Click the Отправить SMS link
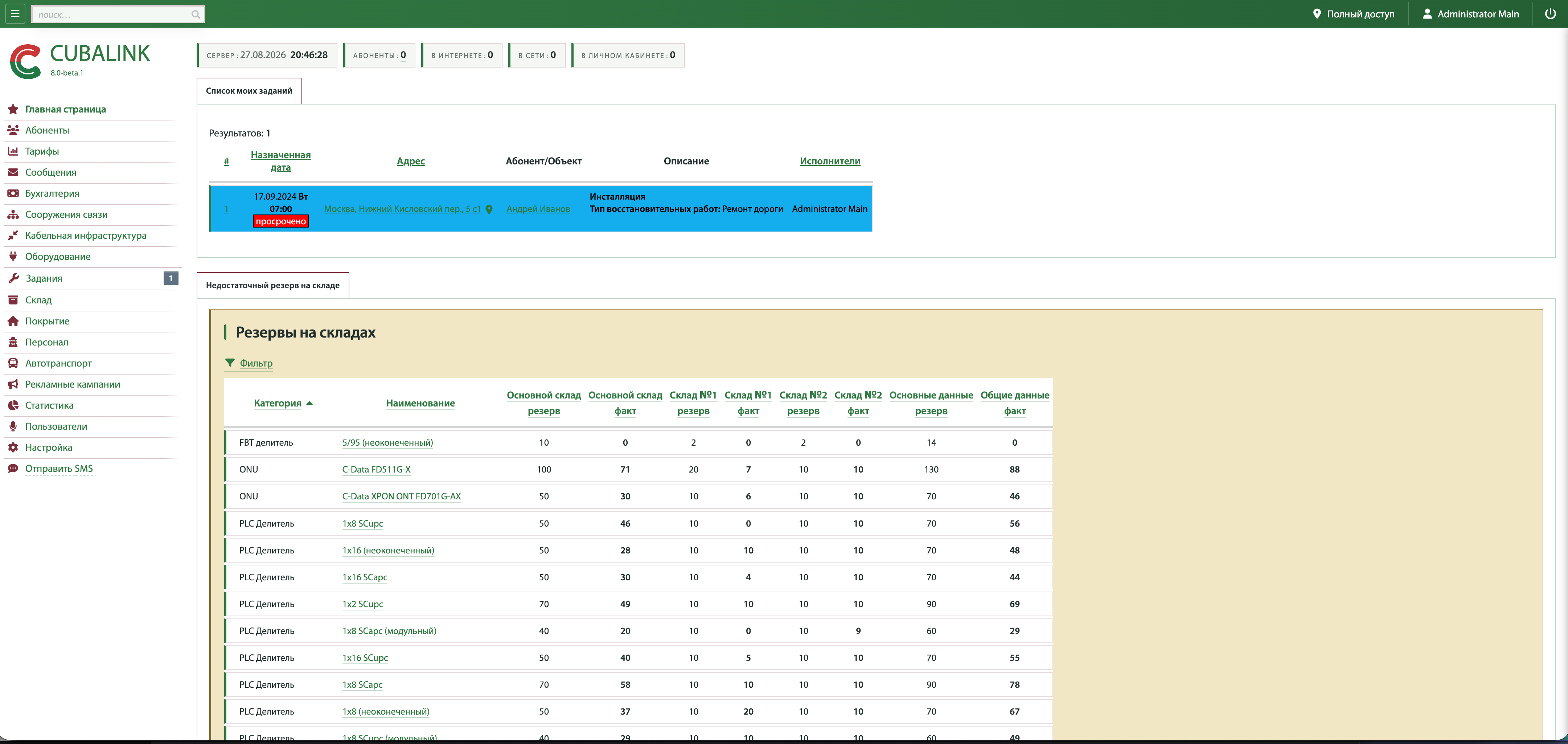 59,468
